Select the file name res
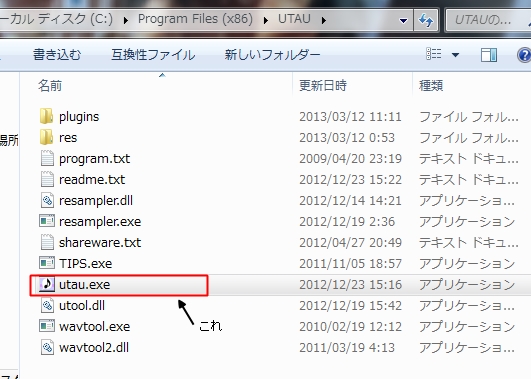 [x=68, y=138]
